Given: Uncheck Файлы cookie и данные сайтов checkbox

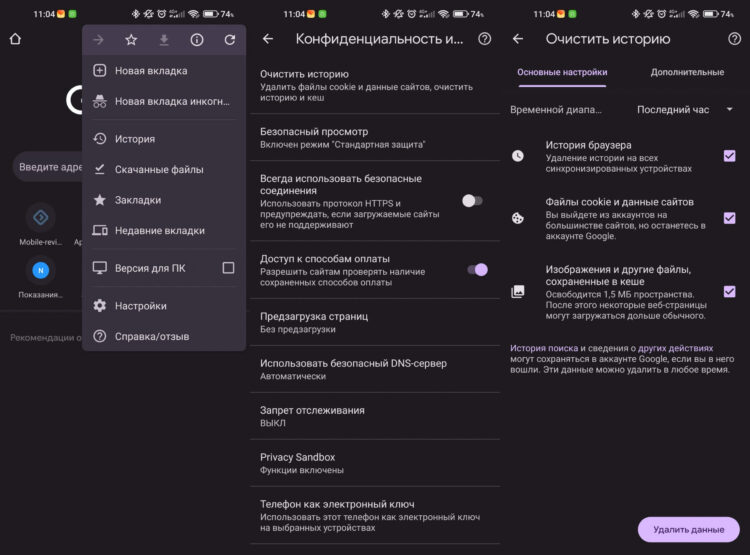Looking at the screenshot, I should click(x=729, y=218).
